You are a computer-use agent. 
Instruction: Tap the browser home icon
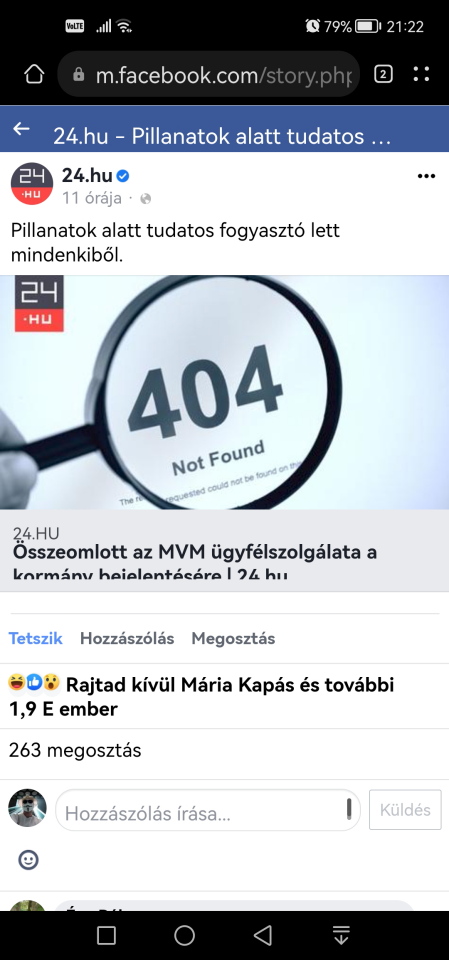coord(34,75)
